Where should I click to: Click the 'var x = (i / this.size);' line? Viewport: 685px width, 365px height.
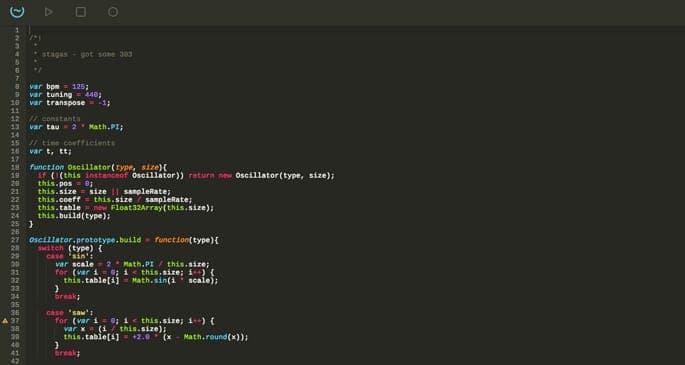click(115, 329)
